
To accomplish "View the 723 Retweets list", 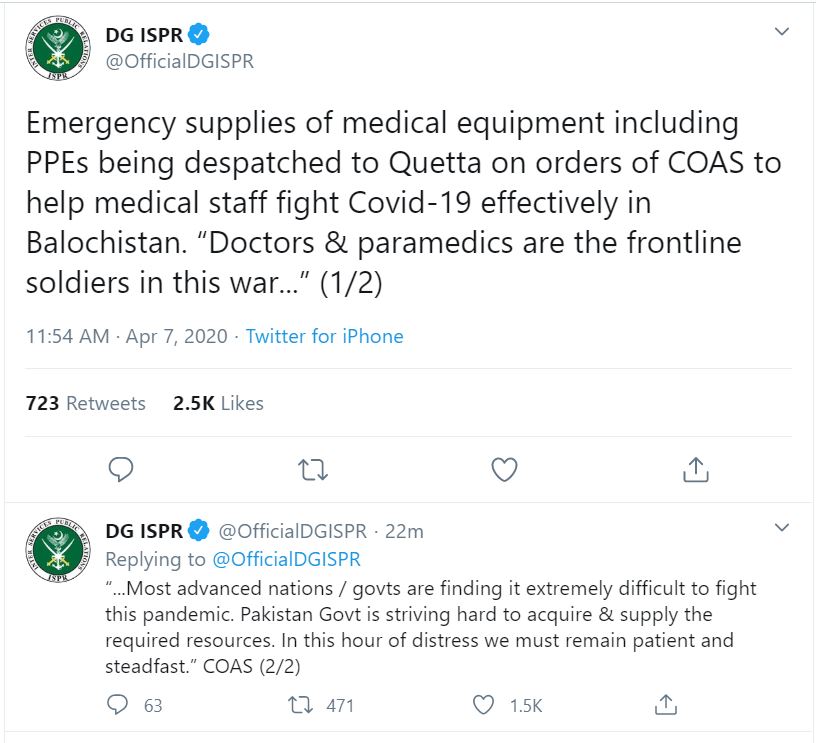I will 85,403.
